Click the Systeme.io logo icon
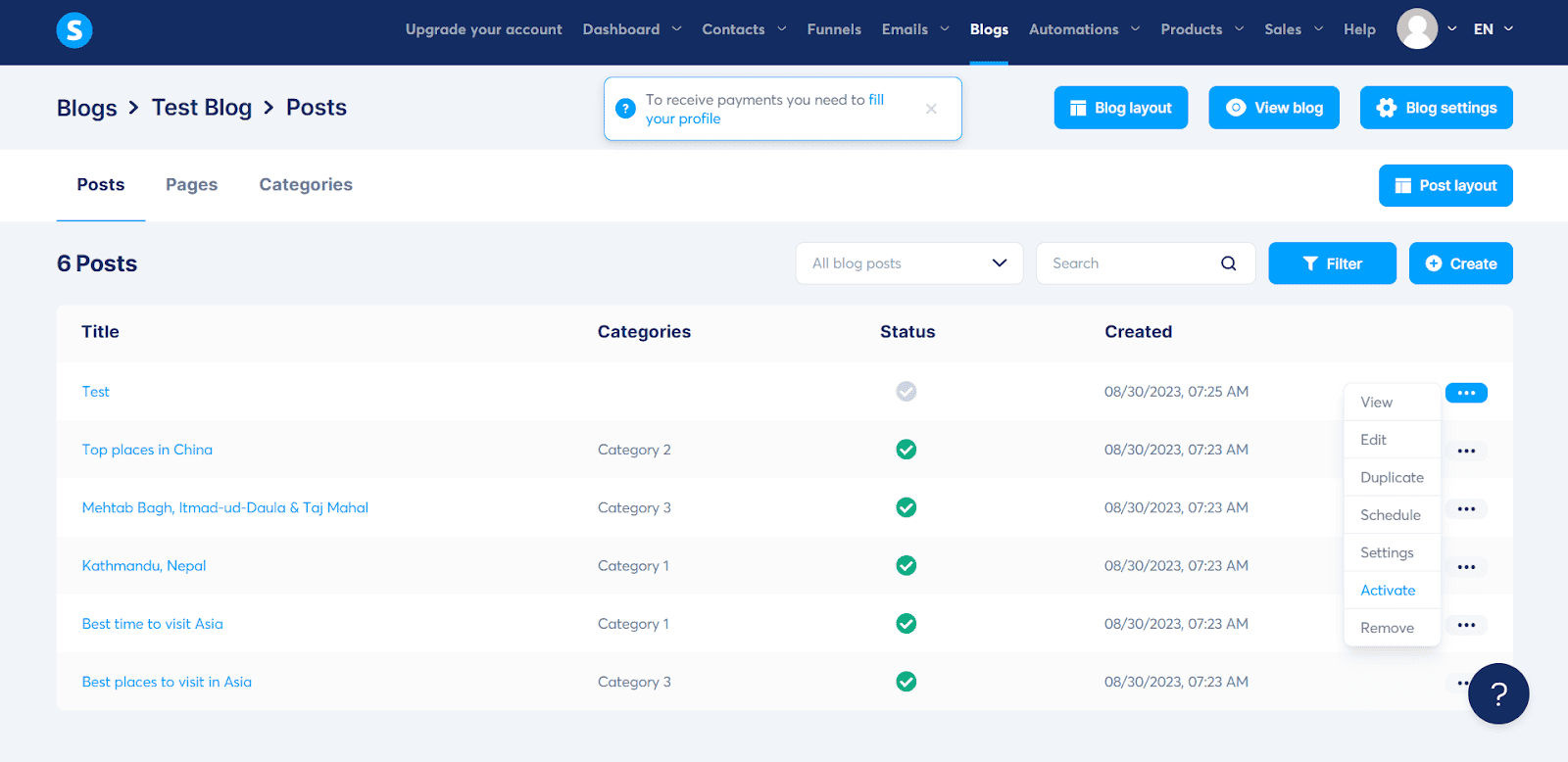Viewport: 1568px width, 762px height. [74, 30]
